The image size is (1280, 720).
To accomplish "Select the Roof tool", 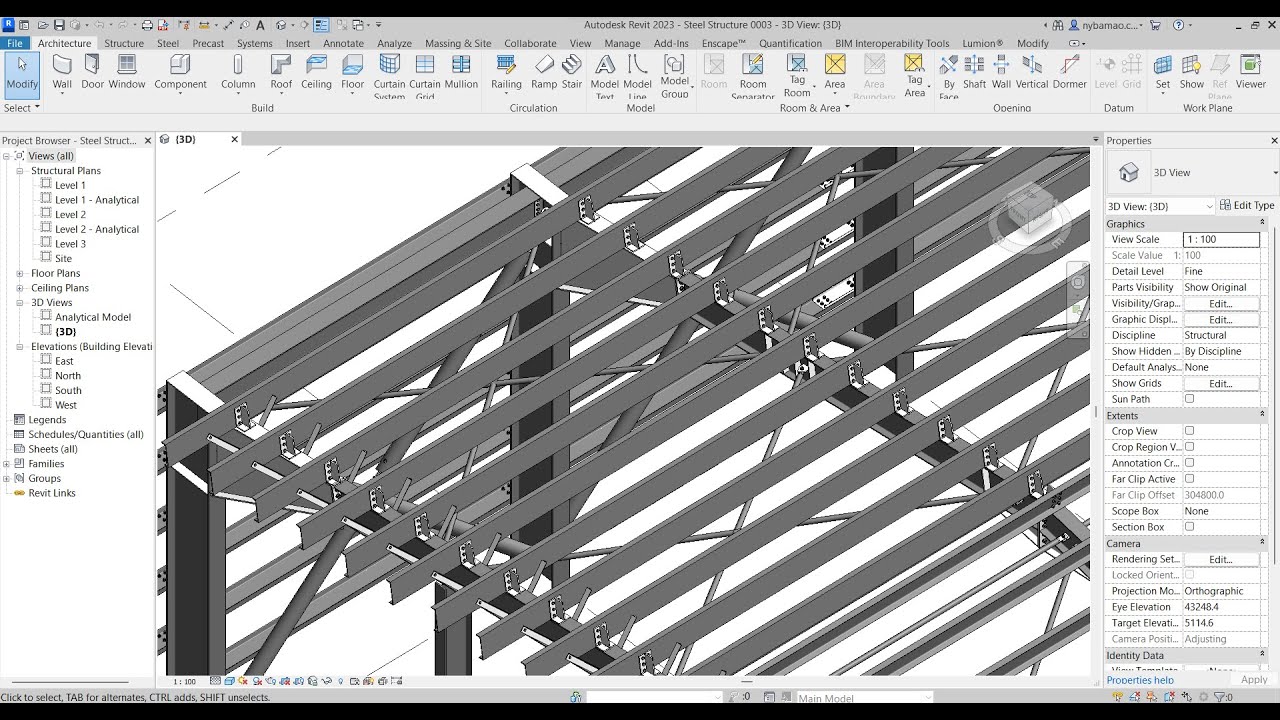I will click(281, 73).
